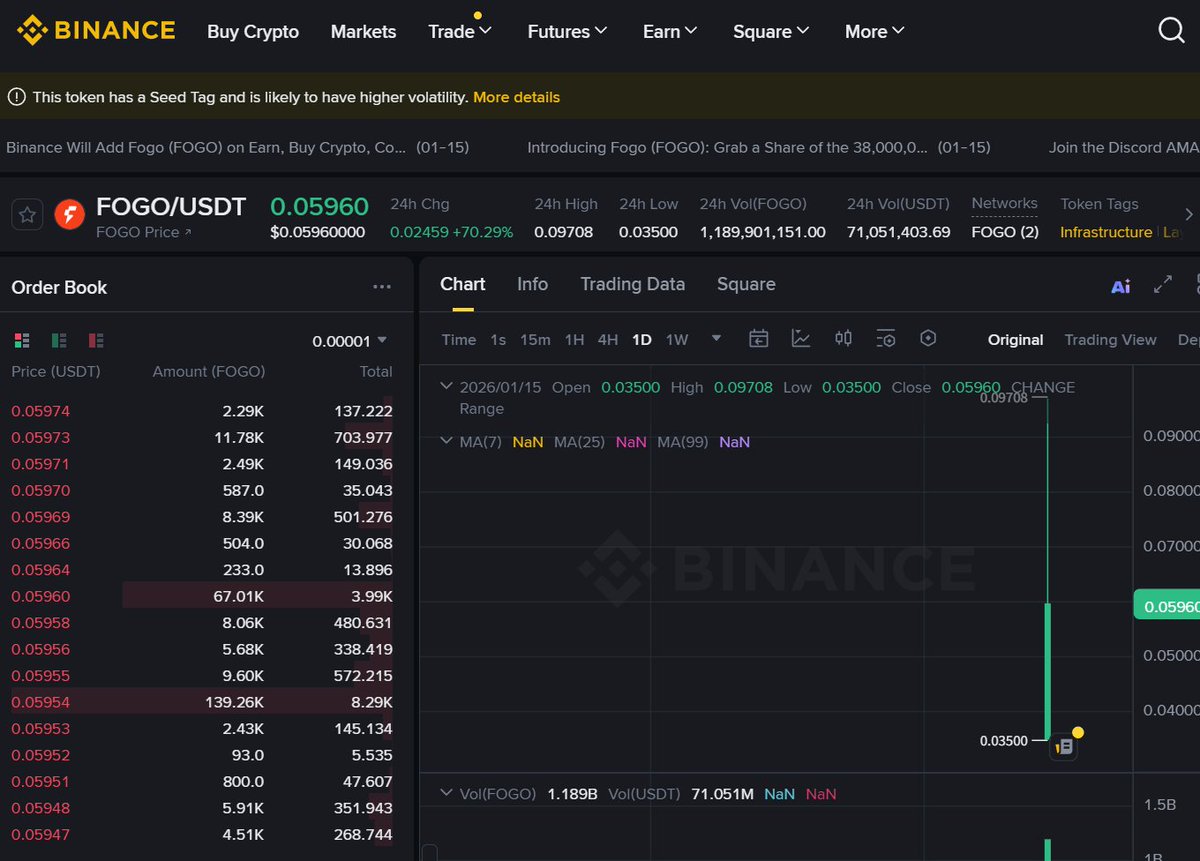Open the Binance Ai assistant

(1120, 286)
